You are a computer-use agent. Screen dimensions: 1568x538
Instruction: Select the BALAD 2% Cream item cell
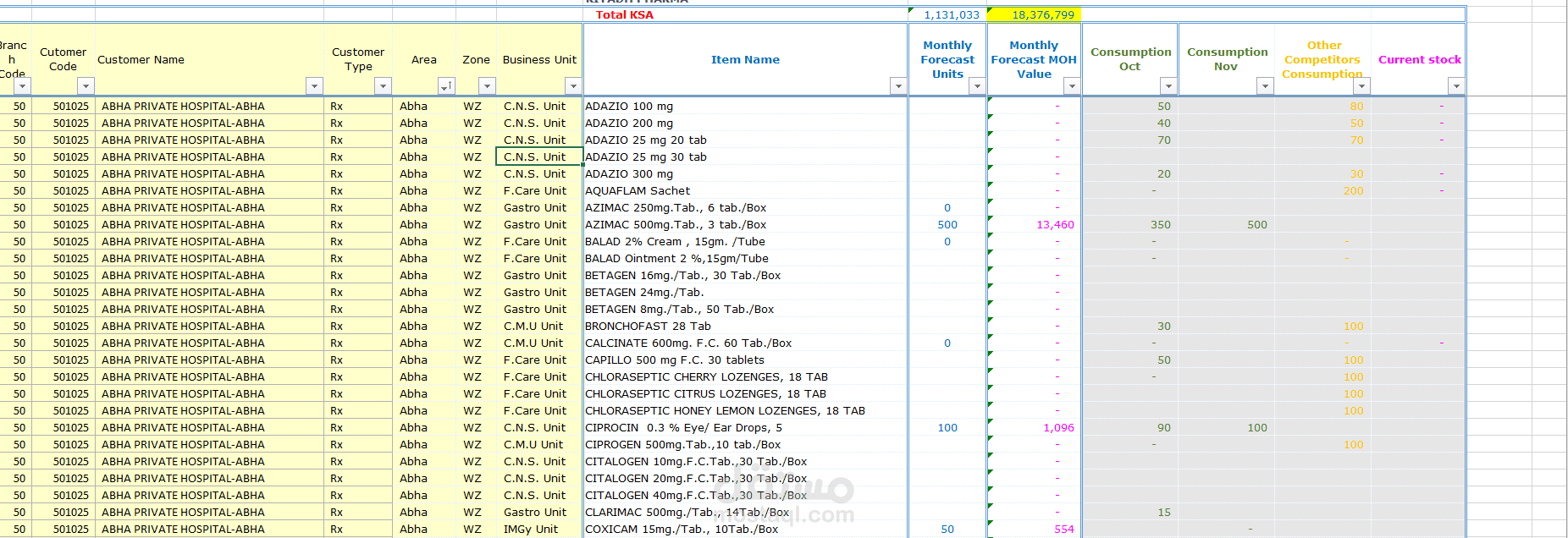click(746, 242)
